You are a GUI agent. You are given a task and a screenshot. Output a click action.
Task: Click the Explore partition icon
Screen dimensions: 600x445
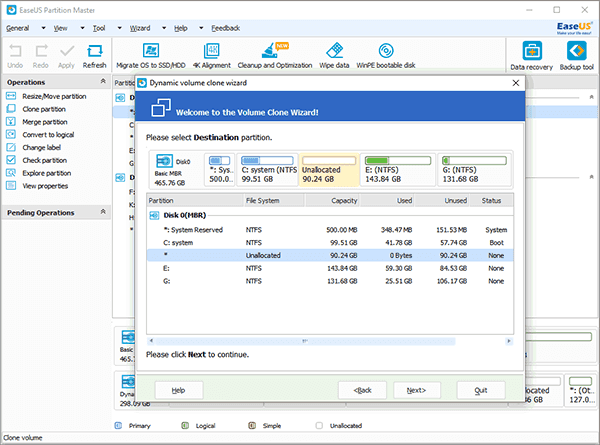[11, 173]
